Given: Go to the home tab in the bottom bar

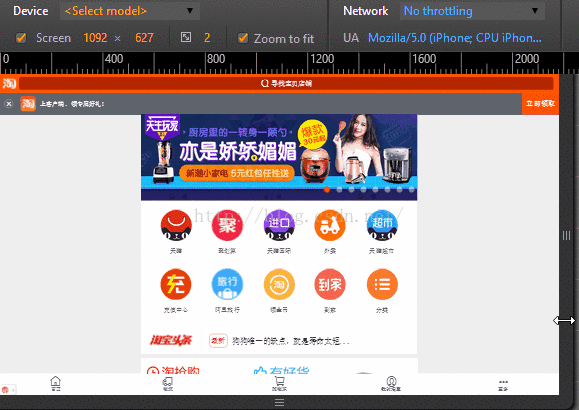Looking at the screenshot, I should point(55,383).
